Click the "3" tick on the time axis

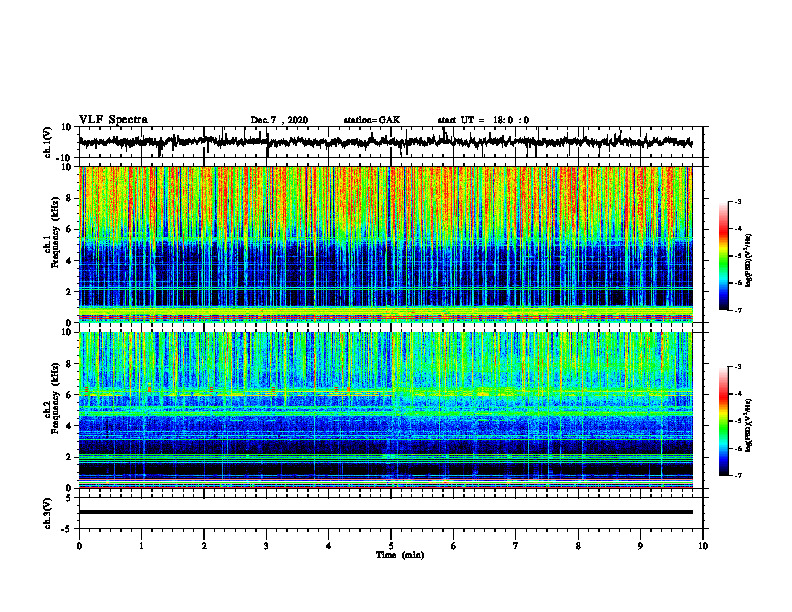coord(266,546)
